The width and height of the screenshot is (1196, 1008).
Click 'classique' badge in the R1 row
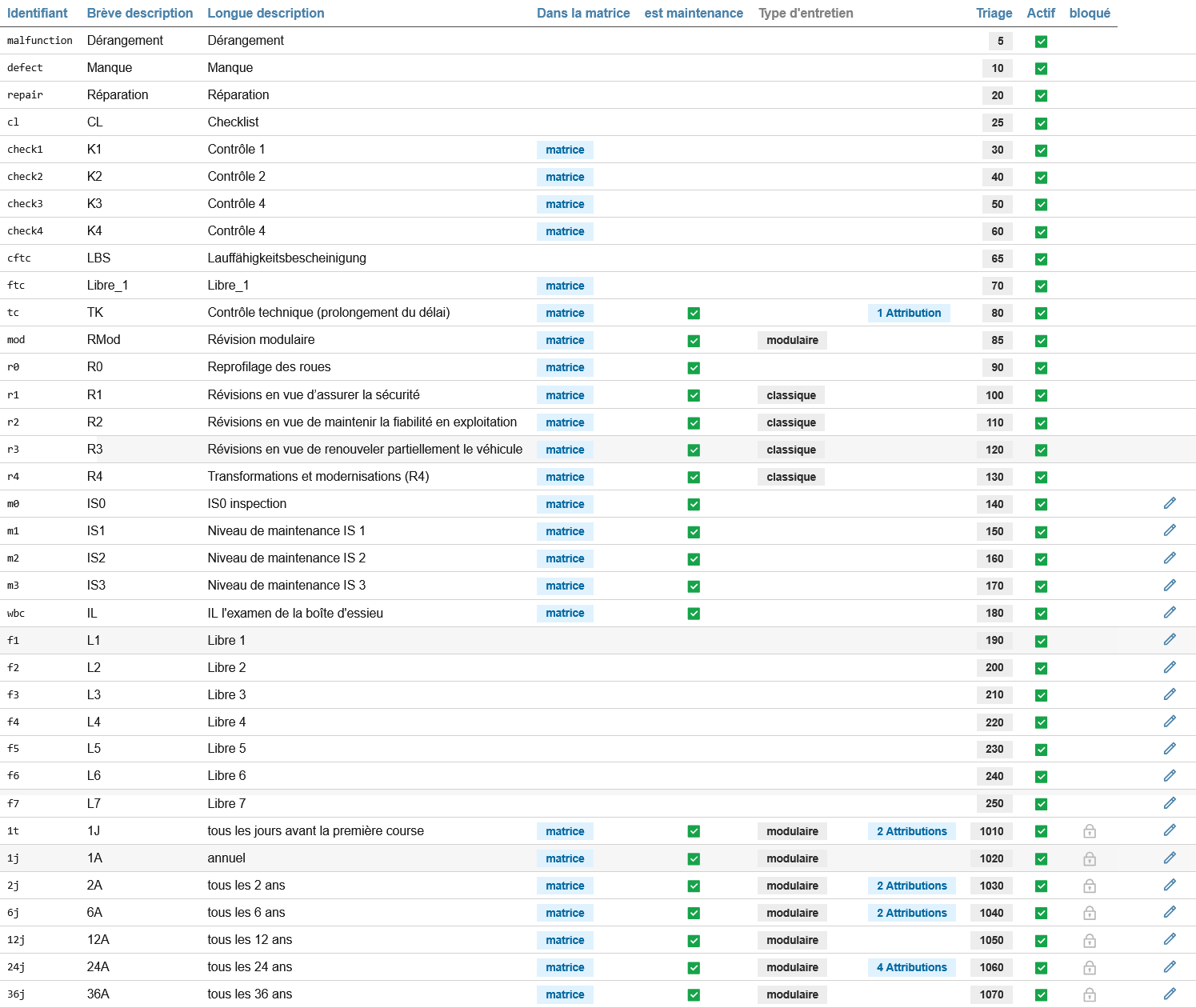790,395
